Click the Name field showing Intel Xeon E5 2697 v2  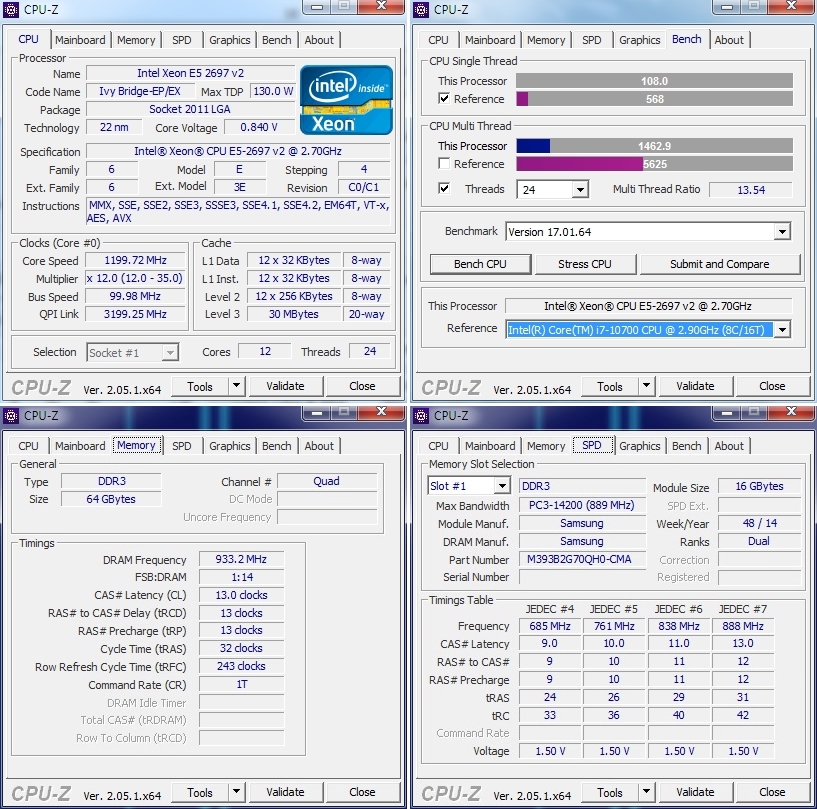click(191, 73)
